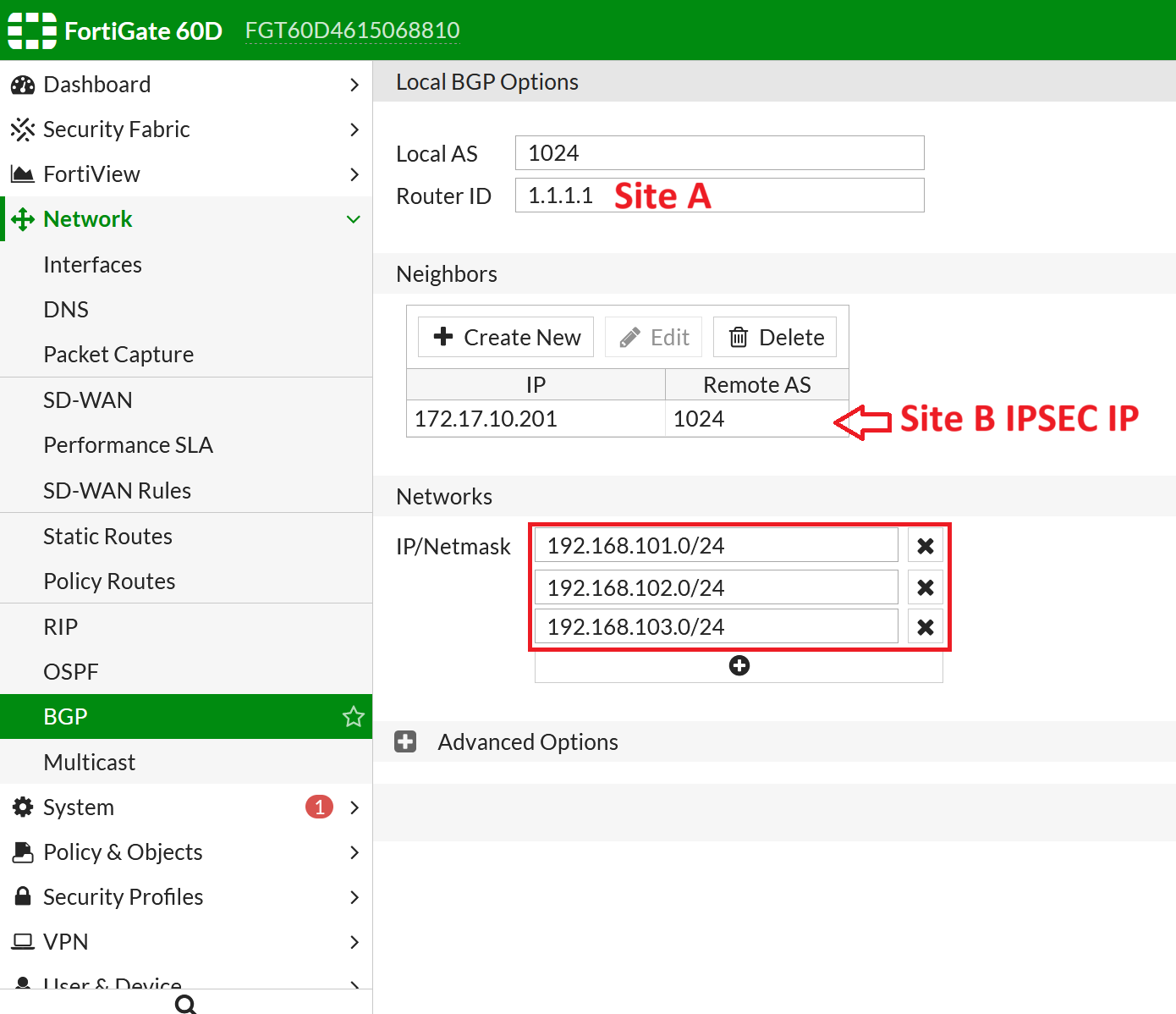Expand the VPN menu chevron
1176x1014 pixels.
354,942
